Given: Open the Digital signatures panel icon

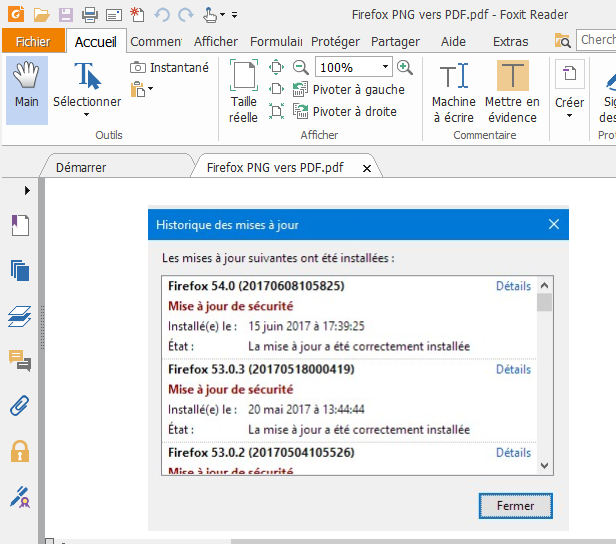Looking at the screenshot, I should (x=20, y=497).
